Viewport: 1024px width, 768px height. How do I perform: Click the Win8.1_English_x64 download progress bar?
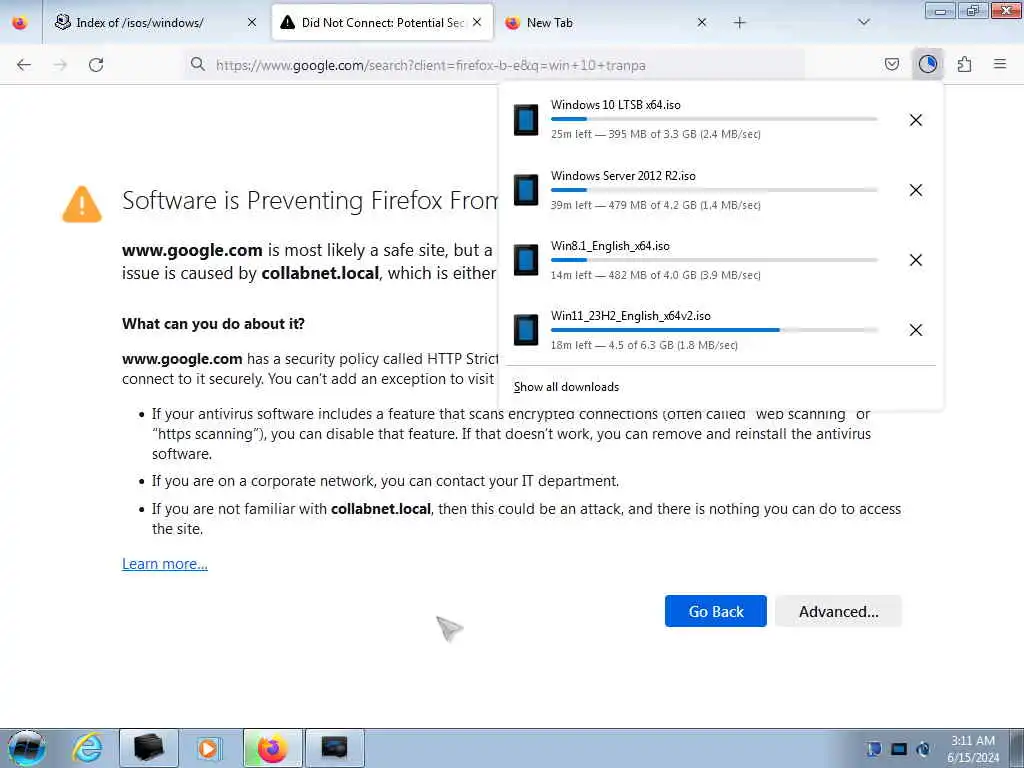coord(714,260)
